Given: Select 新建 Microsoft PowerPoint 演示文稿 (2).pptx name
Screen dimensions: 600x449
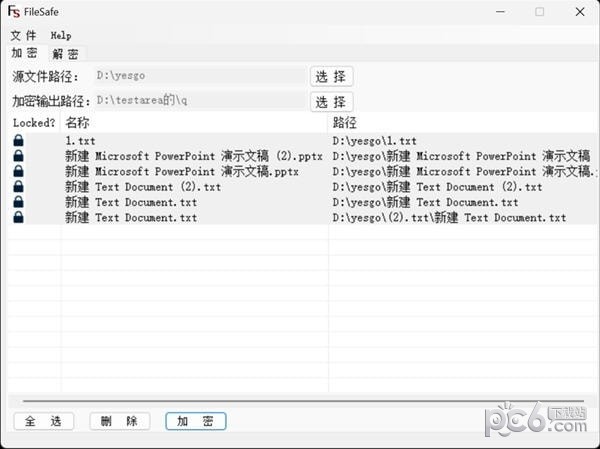Looking at the screenshot, I should pos(194,156).
